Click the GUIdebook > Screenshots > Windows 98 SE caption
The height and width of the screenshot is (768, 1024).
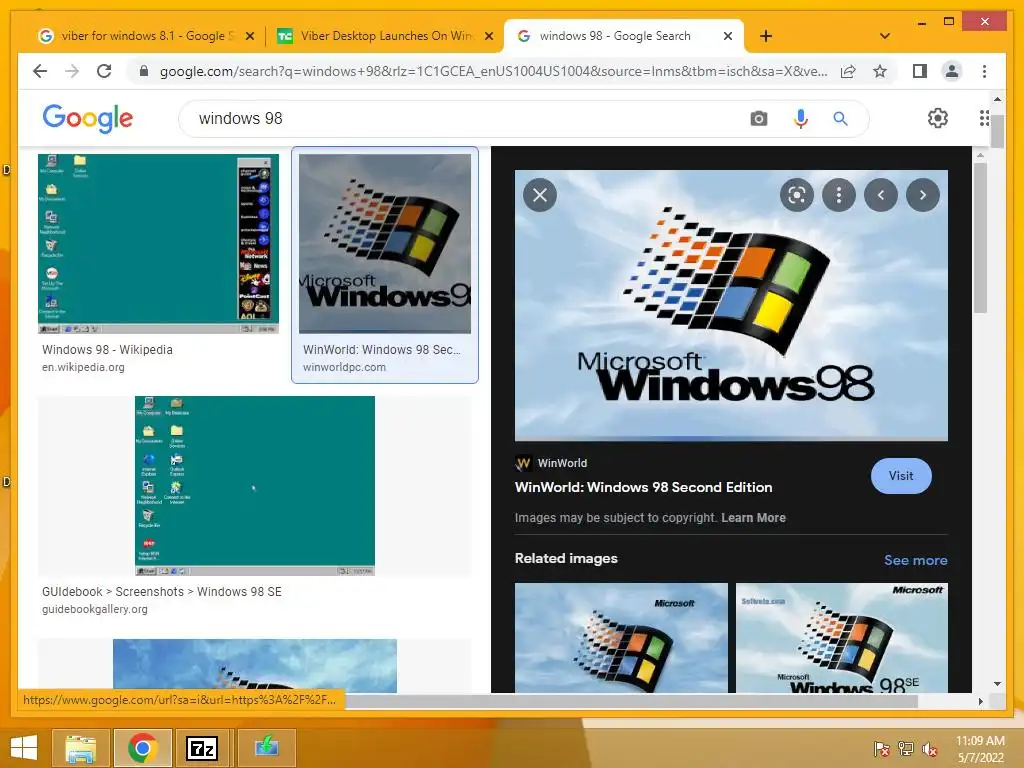[162, 592]
